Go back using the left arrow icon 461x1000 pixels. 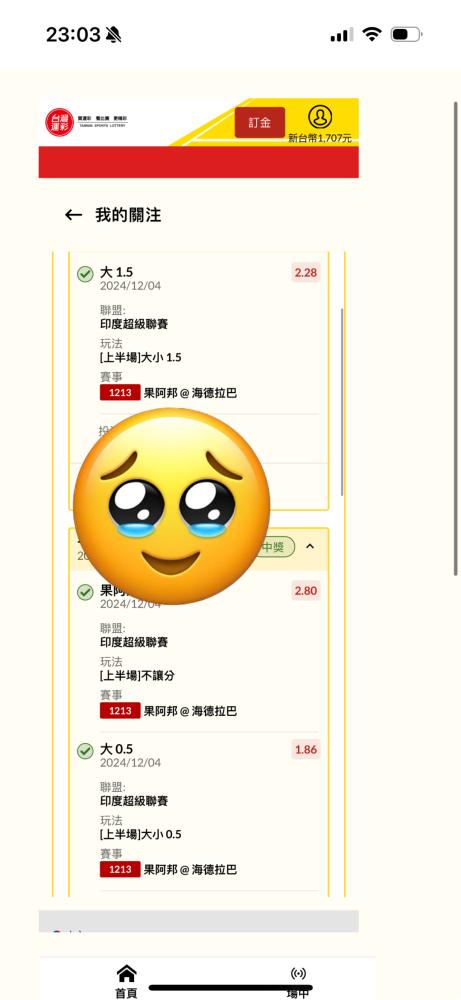[x=73, y=215]
